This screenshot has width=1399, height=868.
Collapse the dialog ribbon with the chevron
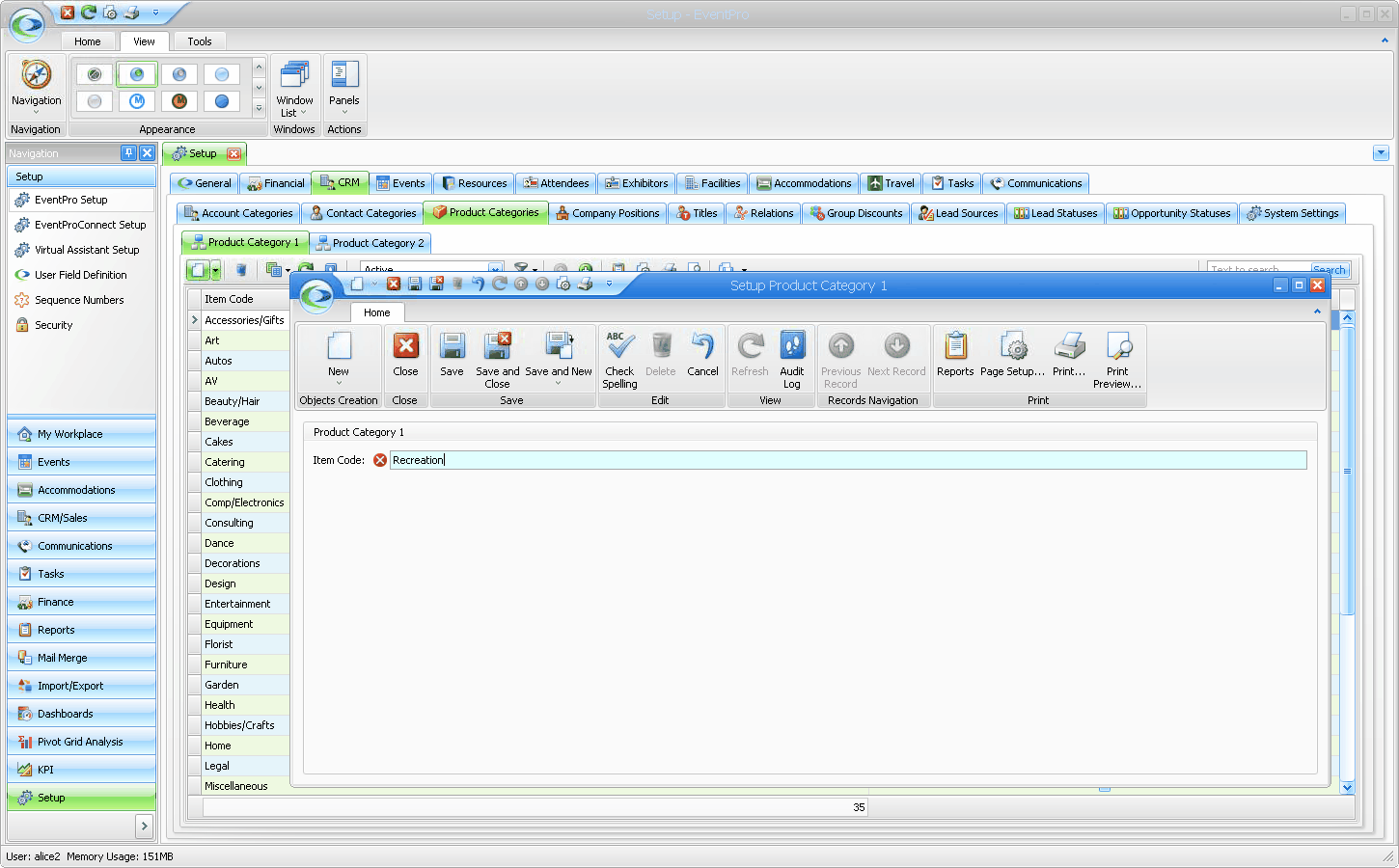coord(1317,312)
